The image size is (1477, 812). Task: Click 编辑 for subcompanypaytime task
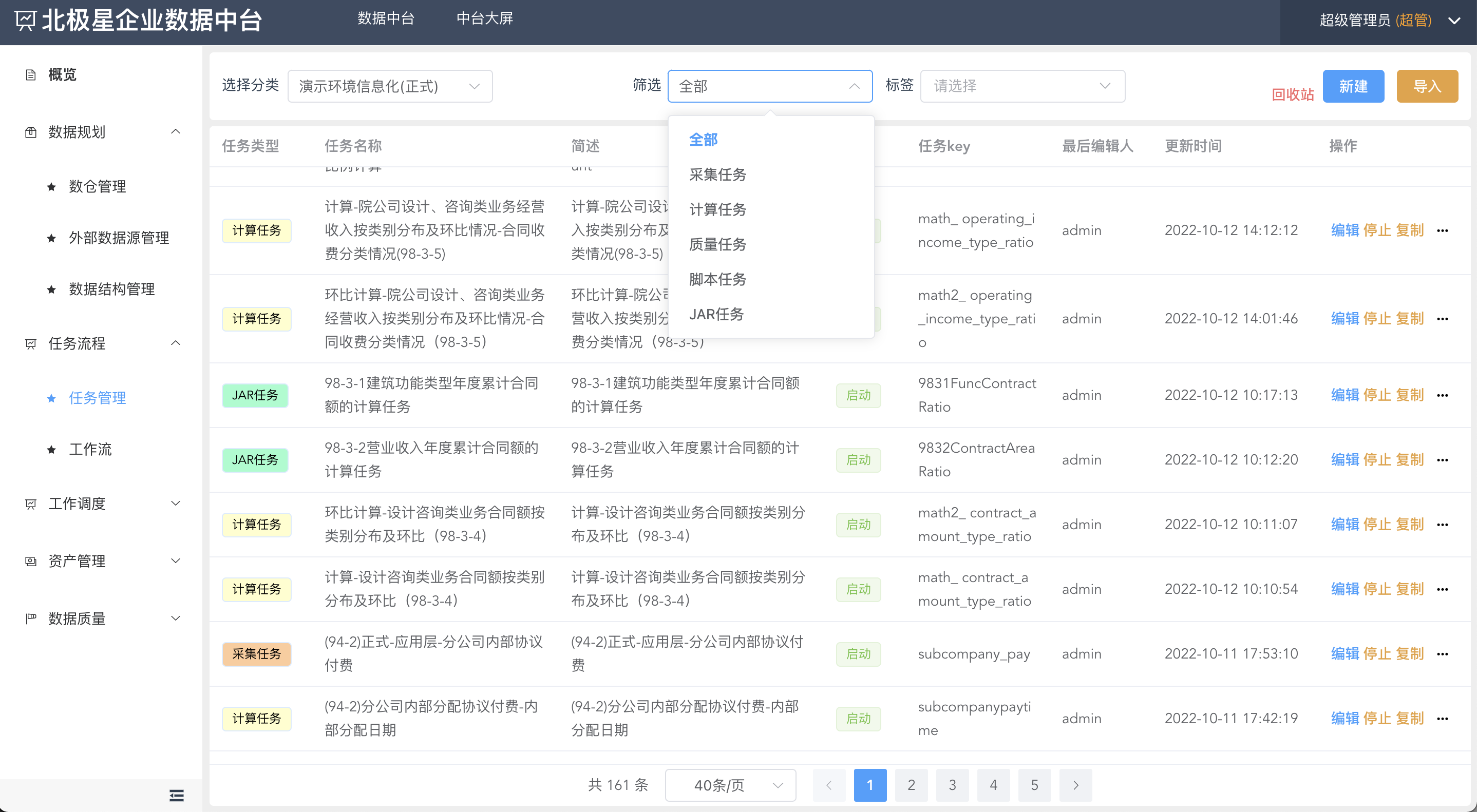click(x=1345, y=719)
